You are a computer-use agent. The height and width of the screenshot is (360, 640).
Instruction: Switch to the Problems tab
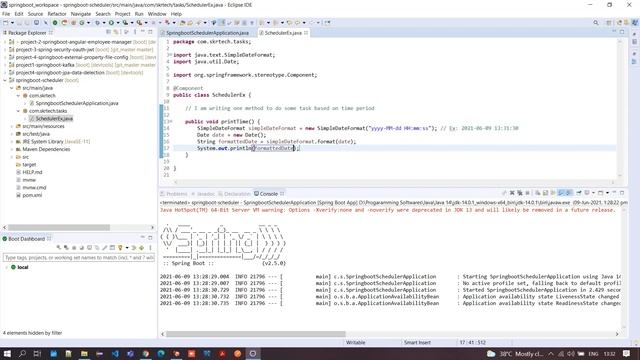(x=174, y=194)
